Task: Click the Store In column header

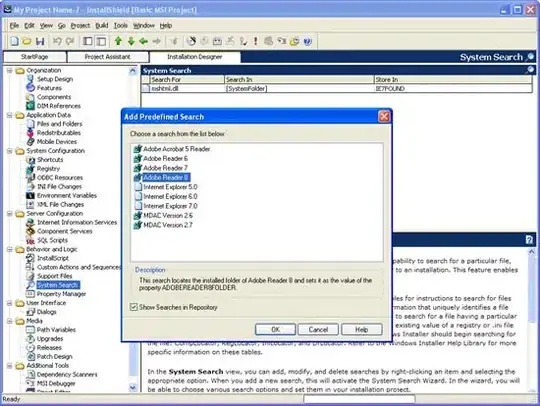Action: coord(453,80)
